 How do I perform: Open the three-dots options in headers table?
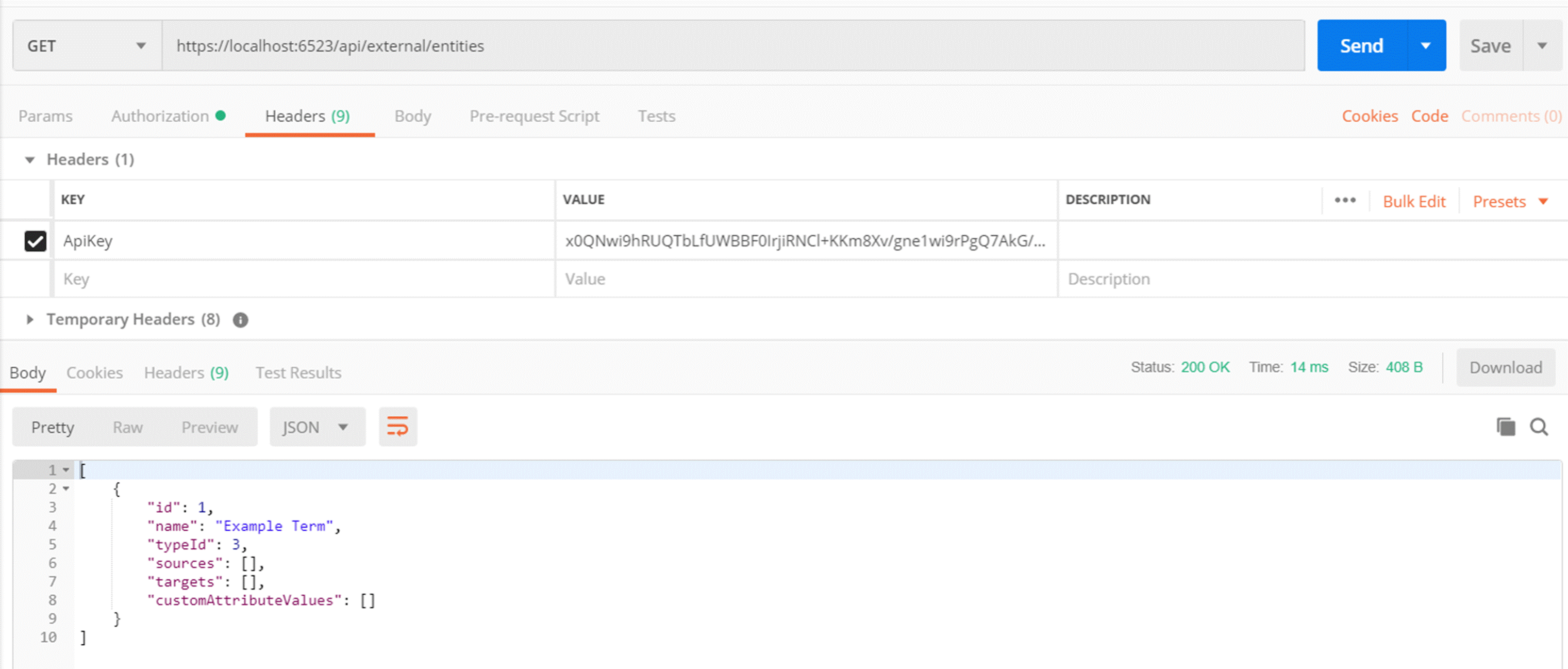pos(1345,200)
